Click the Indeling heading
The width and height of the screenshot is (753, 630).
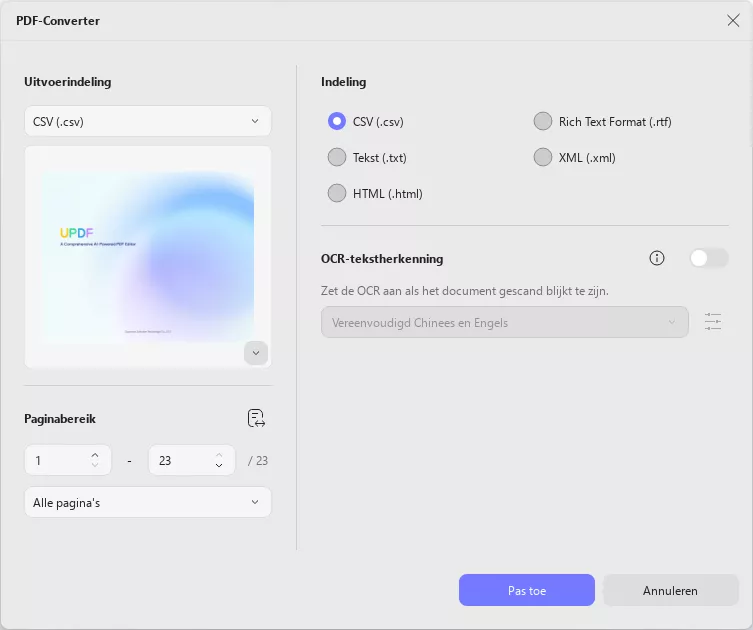point(343,82)
